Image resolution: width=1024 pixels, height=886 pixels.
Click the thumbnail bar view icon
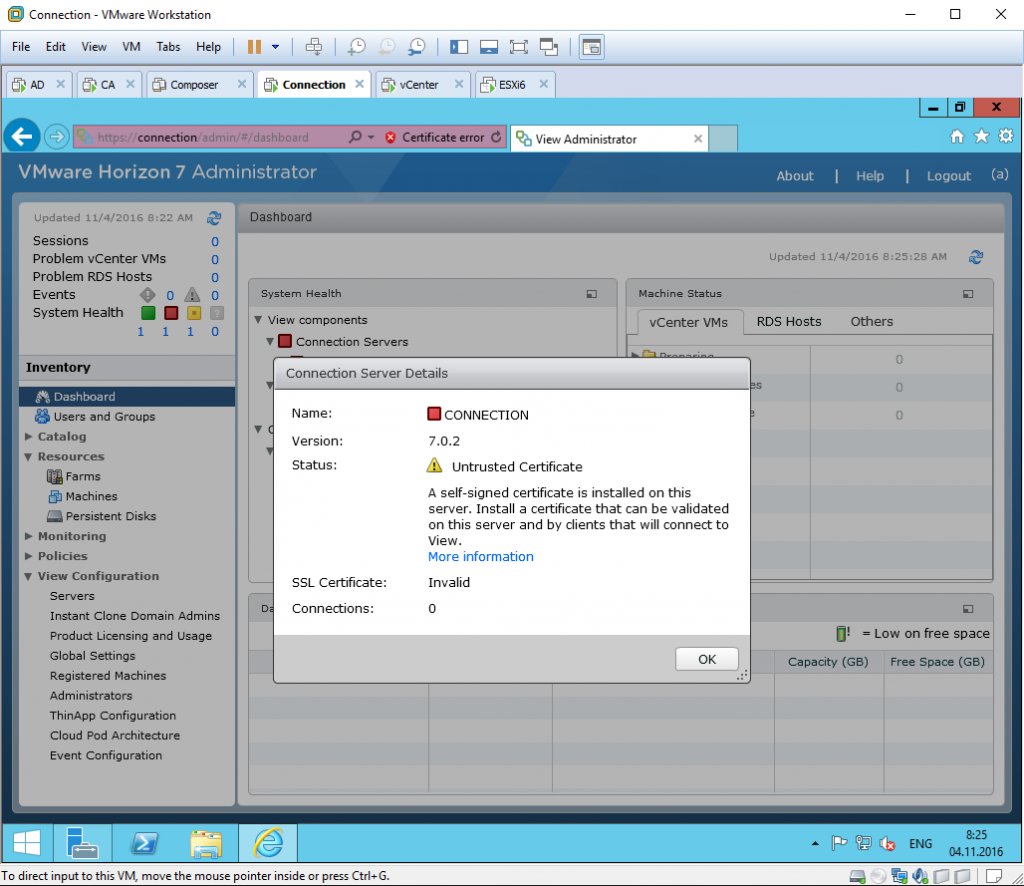pyautogui.click(x=488, y=46)
